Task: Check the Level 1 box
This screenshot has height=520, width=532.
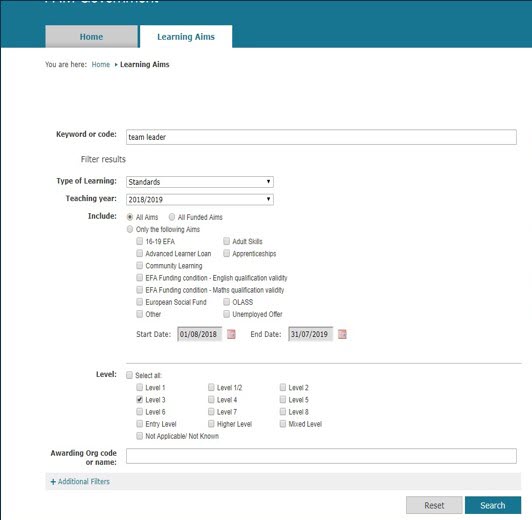Action: point(139,387)
